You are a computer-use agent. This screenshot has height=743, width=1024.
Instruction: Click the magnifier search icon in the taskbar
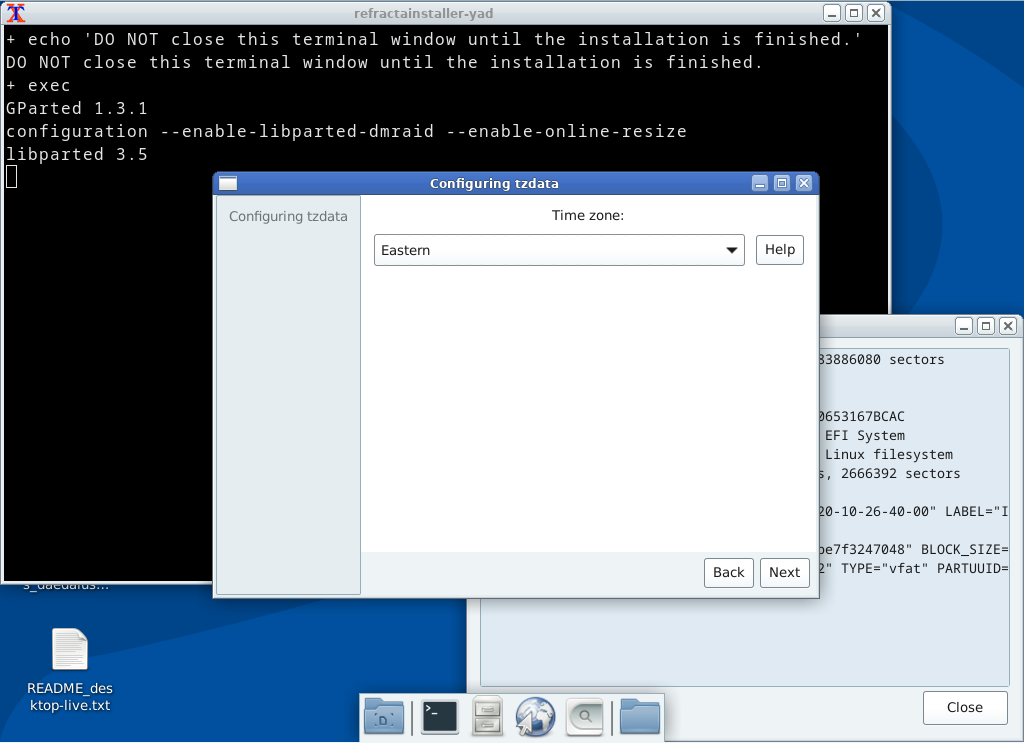coord(583,716)
